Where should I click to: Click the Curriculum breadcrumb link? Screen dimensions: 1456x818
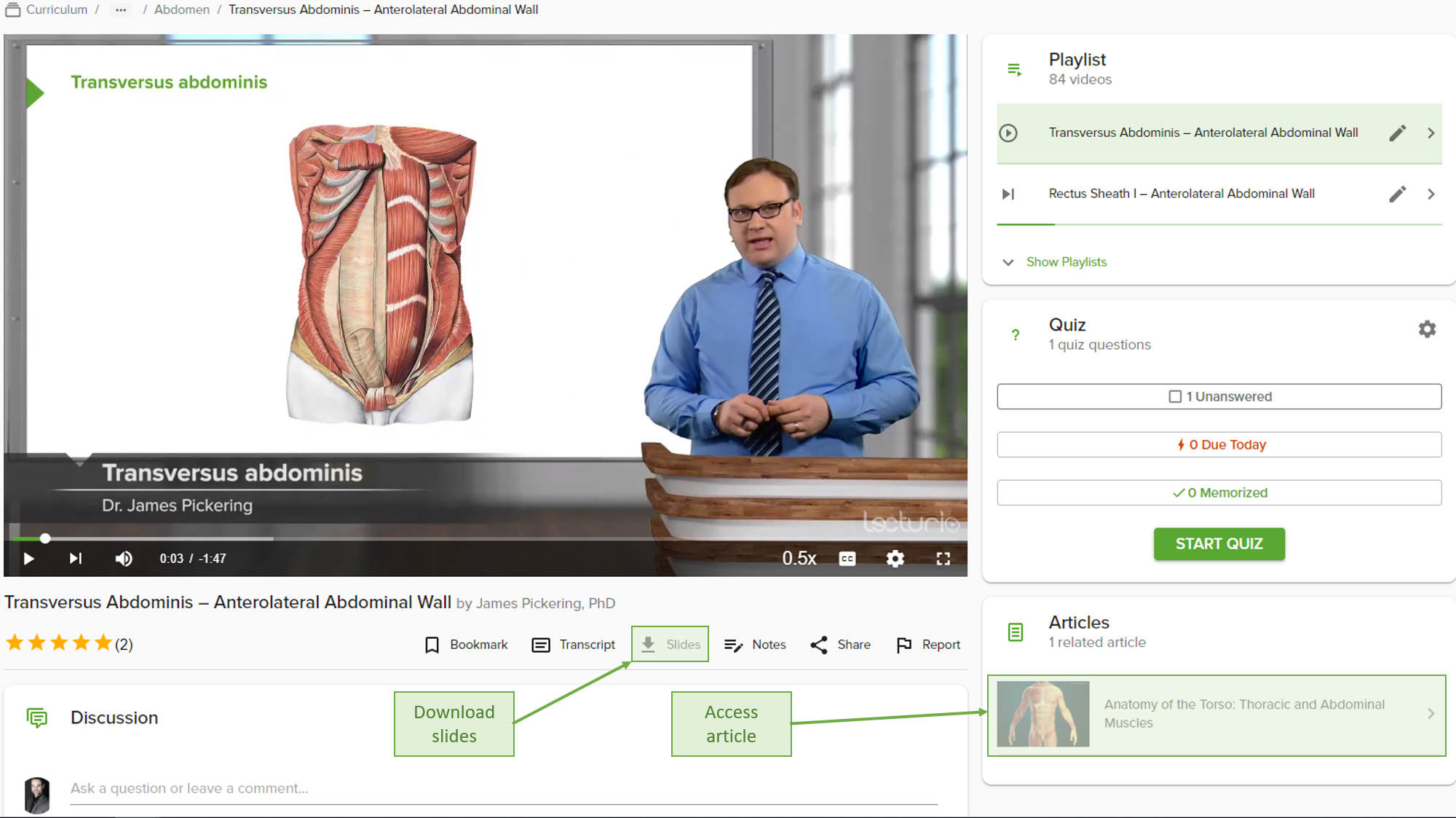57,9
